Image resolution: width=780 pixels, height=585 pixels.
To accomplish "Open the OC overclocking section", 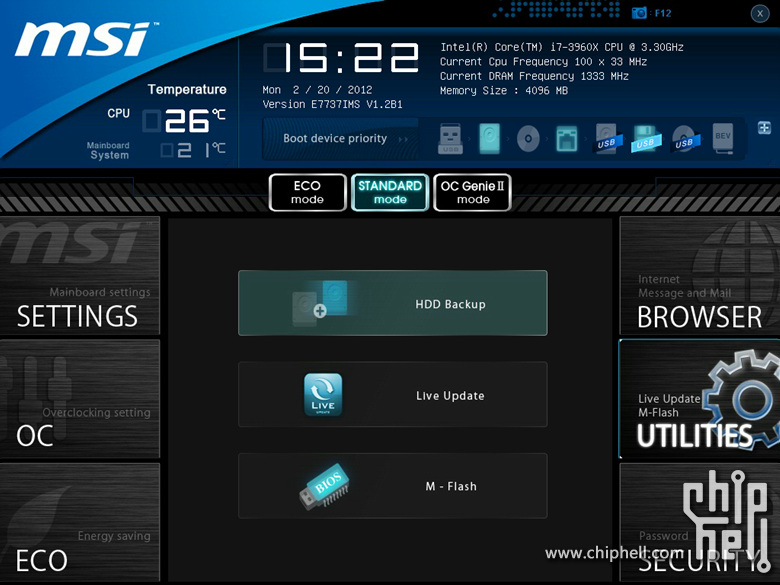I will click(x=80, y=399).
